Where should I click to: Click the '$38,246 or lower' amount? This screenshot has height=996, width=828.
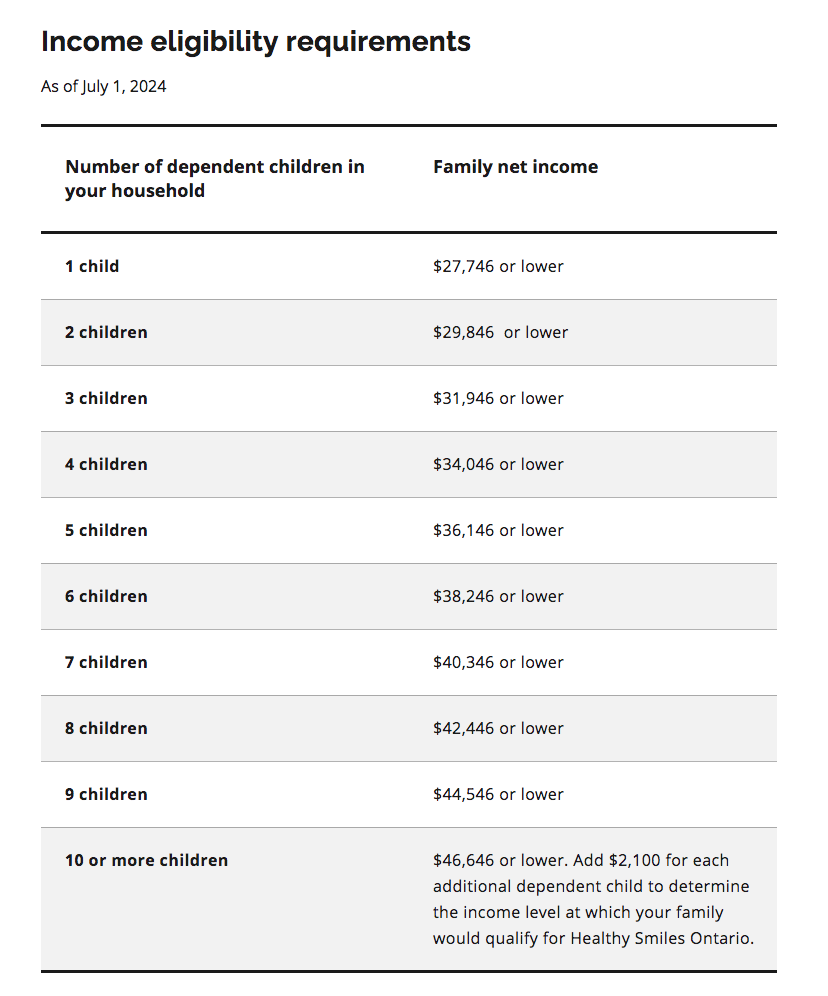point(498,596)
